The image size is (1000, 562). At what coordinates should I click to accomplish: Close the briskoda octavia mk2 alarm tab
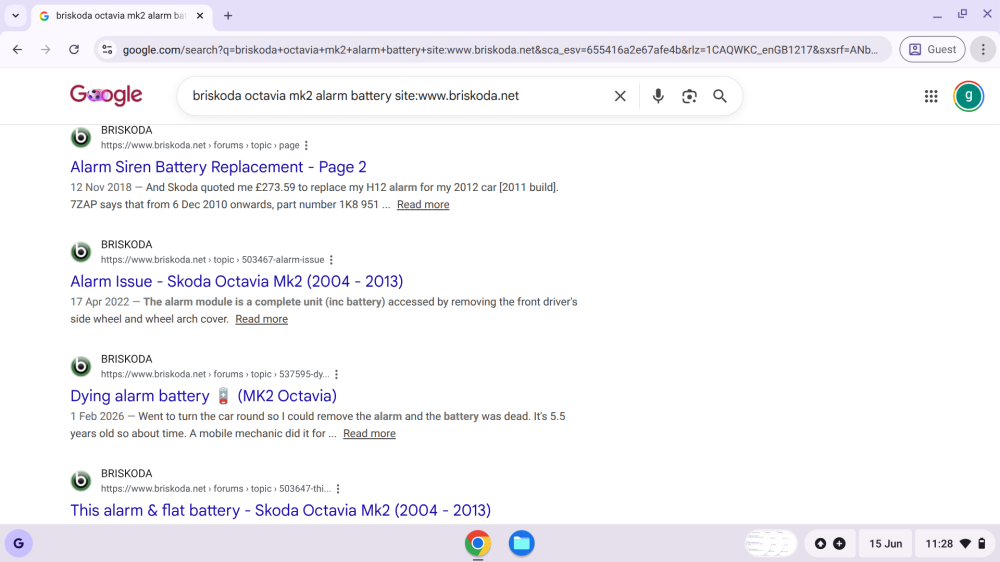point(200,16)
